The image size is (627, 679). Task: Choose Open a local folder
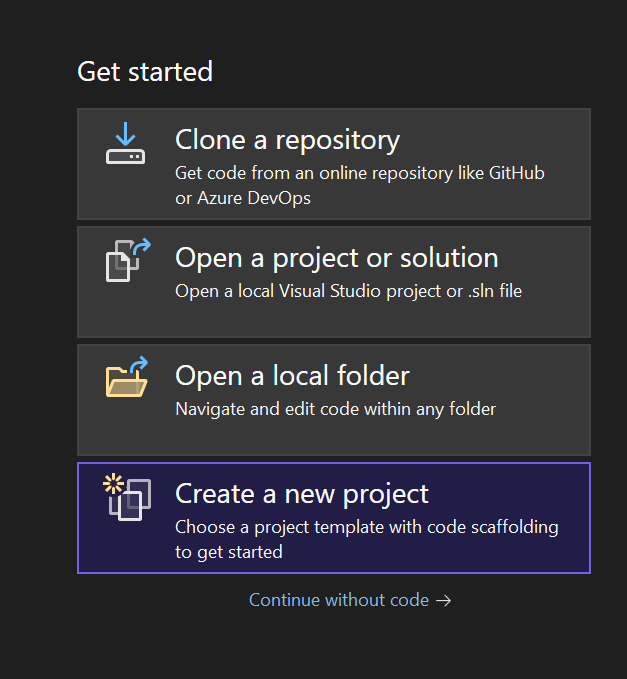point(334,400)
